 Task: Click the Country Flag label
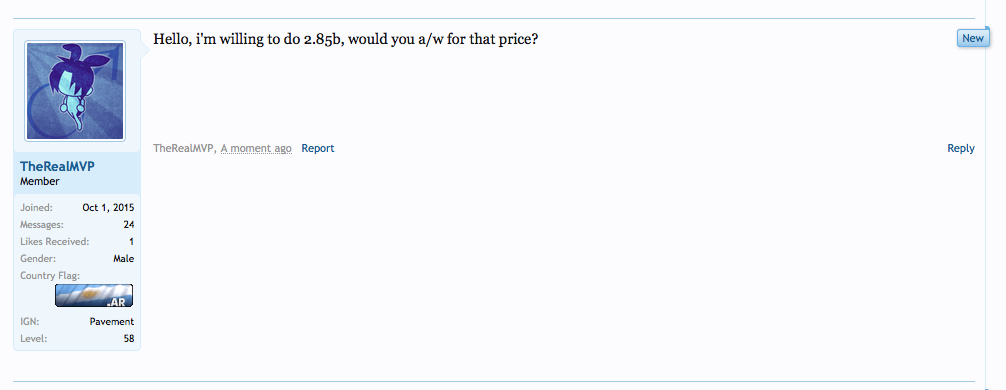coord(50,276)
